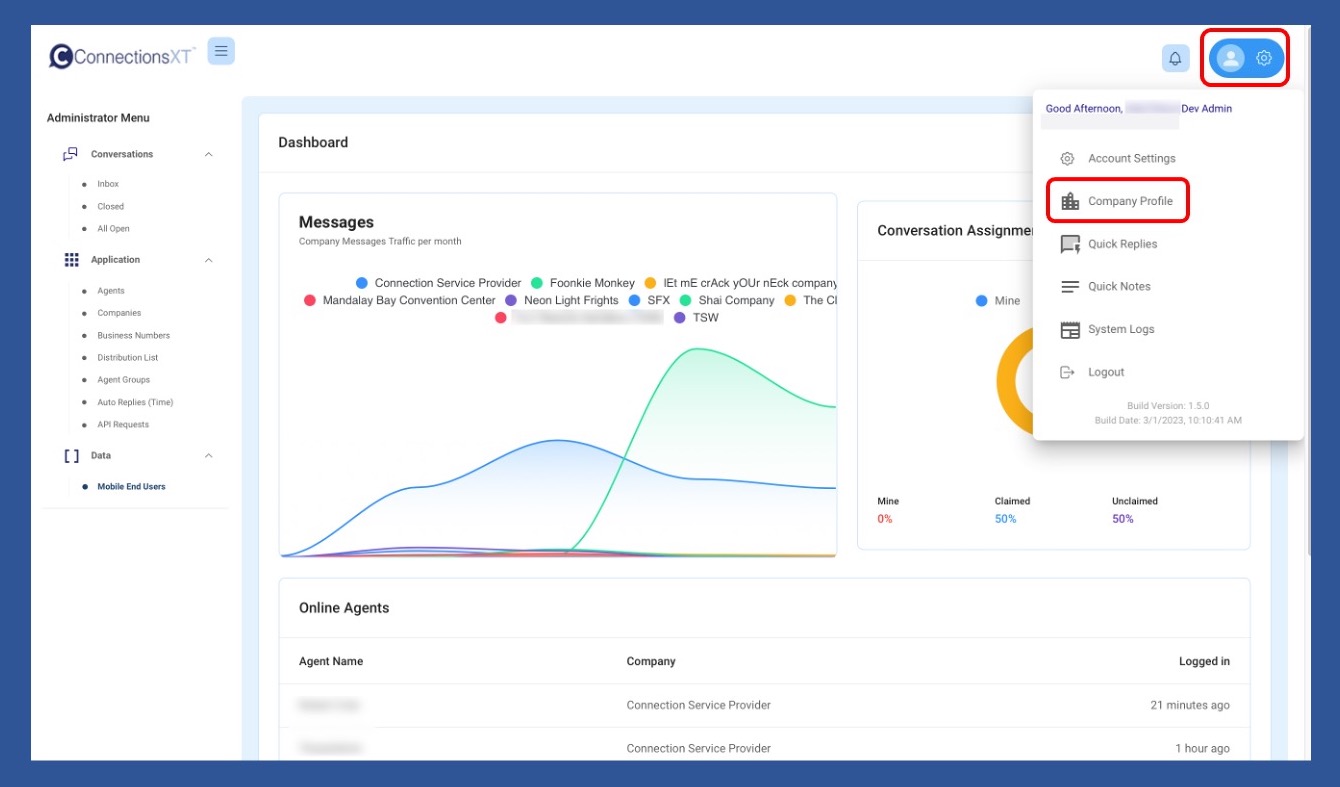Image resolution: width=1340 pixels, height=787 pixels.
Task: Click the ConnectionsXT logo
Action: [x=122, y=57]
